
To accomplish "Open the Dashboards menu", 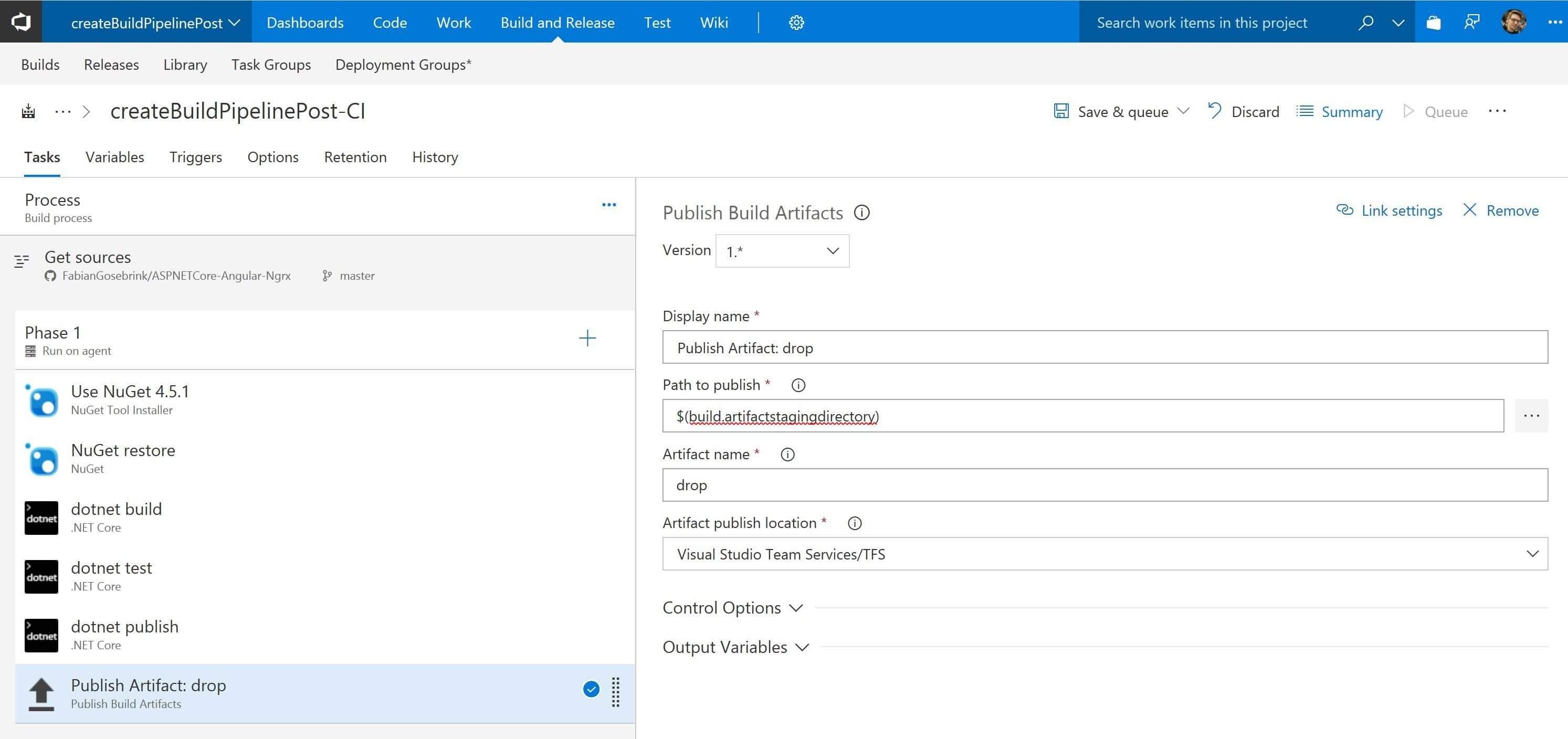I will coord(305,23).
